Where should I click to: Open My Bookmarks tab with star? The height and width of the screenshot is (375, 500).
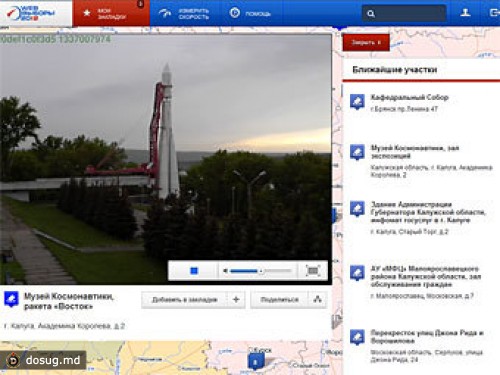point(112,13)
